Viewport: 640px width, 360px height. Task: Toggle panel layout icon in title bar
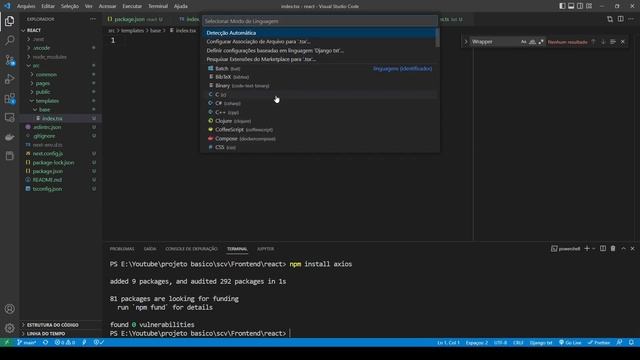(x=571, y=6)
